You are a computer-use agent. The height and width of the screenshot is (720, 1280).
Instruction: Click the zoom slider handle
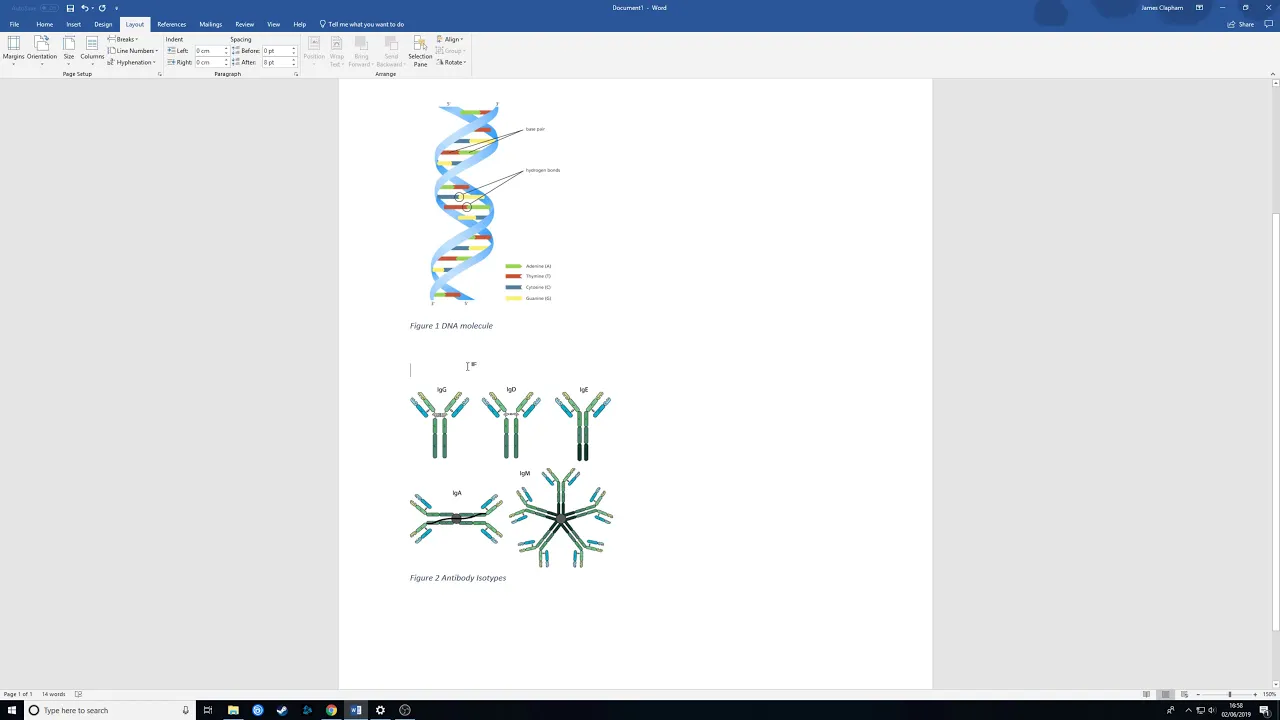(1230, 694)
